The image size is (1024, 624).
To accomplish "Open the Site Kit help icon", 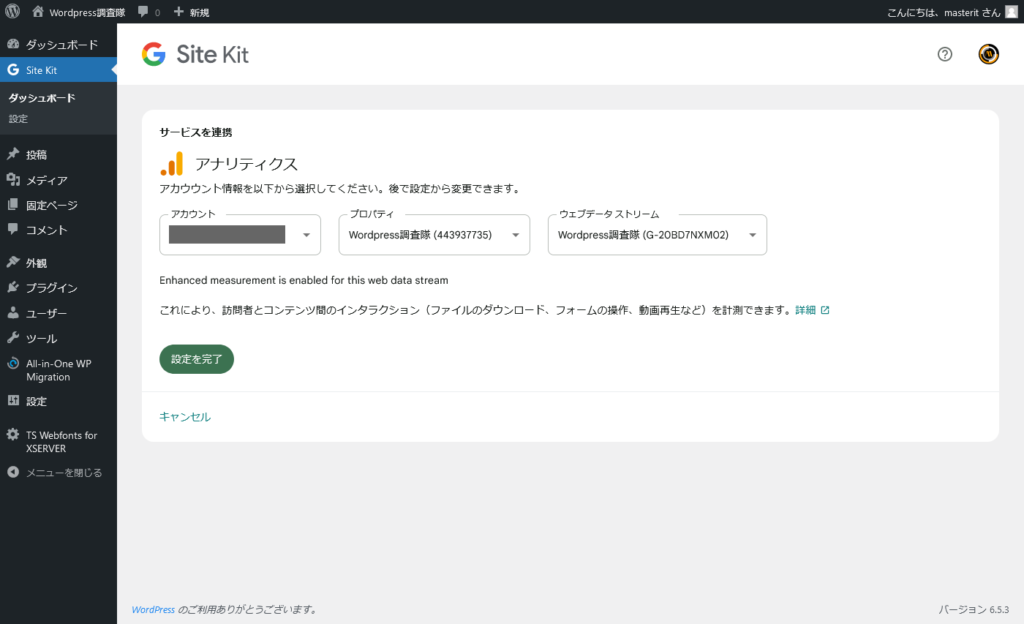I will click(x=945, y=54).
